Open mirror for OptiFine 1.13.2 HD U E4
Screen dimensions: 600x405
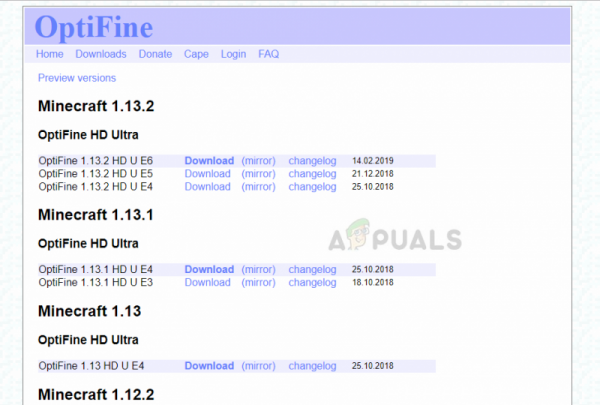[258, 187]
